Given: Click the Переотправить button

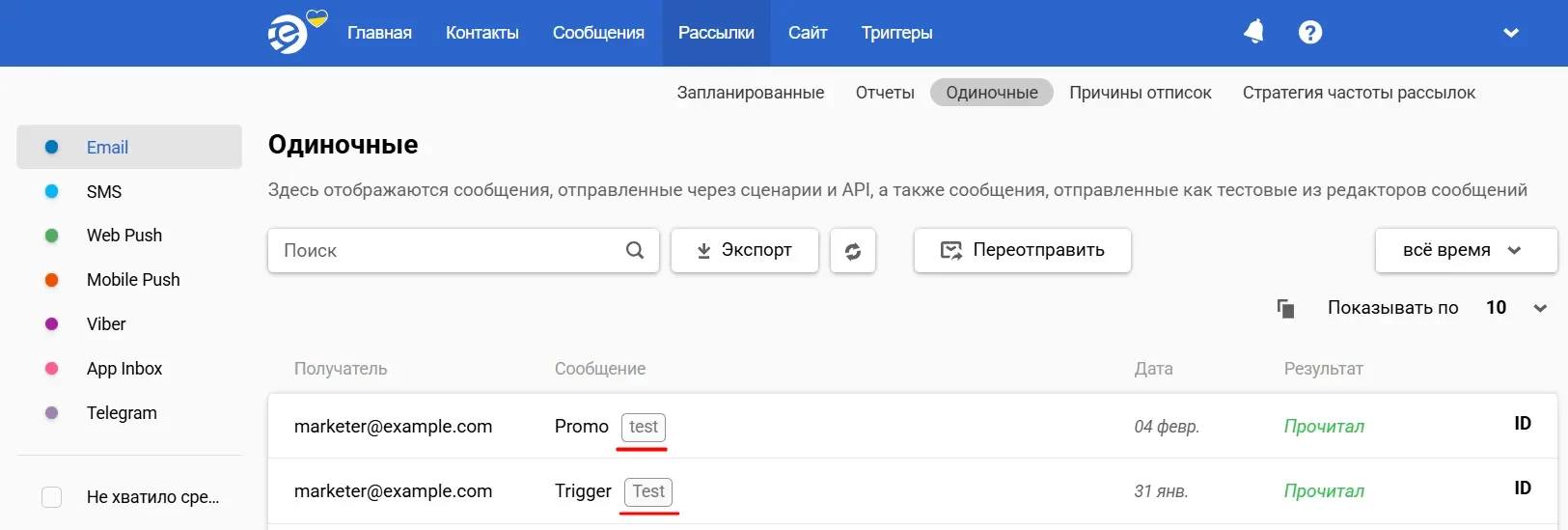Looking at the screenshot, I should [1023, 251].
